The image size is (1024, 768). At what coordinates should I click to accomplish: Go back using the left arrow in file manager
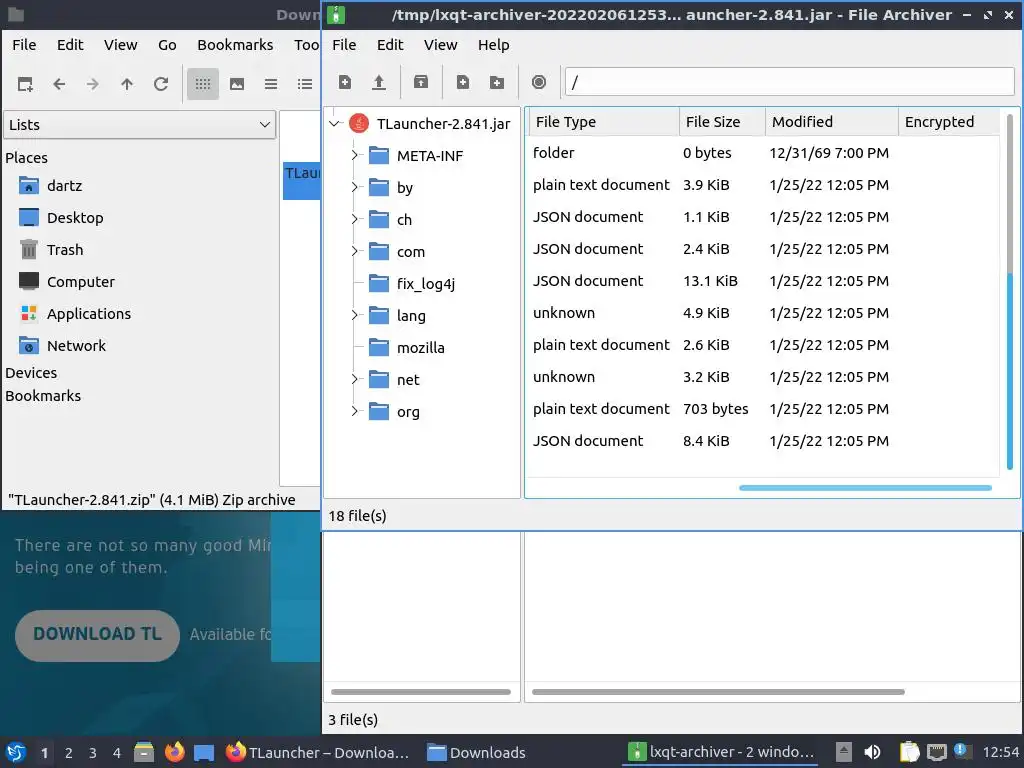pyautogui.click(x=59, y=84)
